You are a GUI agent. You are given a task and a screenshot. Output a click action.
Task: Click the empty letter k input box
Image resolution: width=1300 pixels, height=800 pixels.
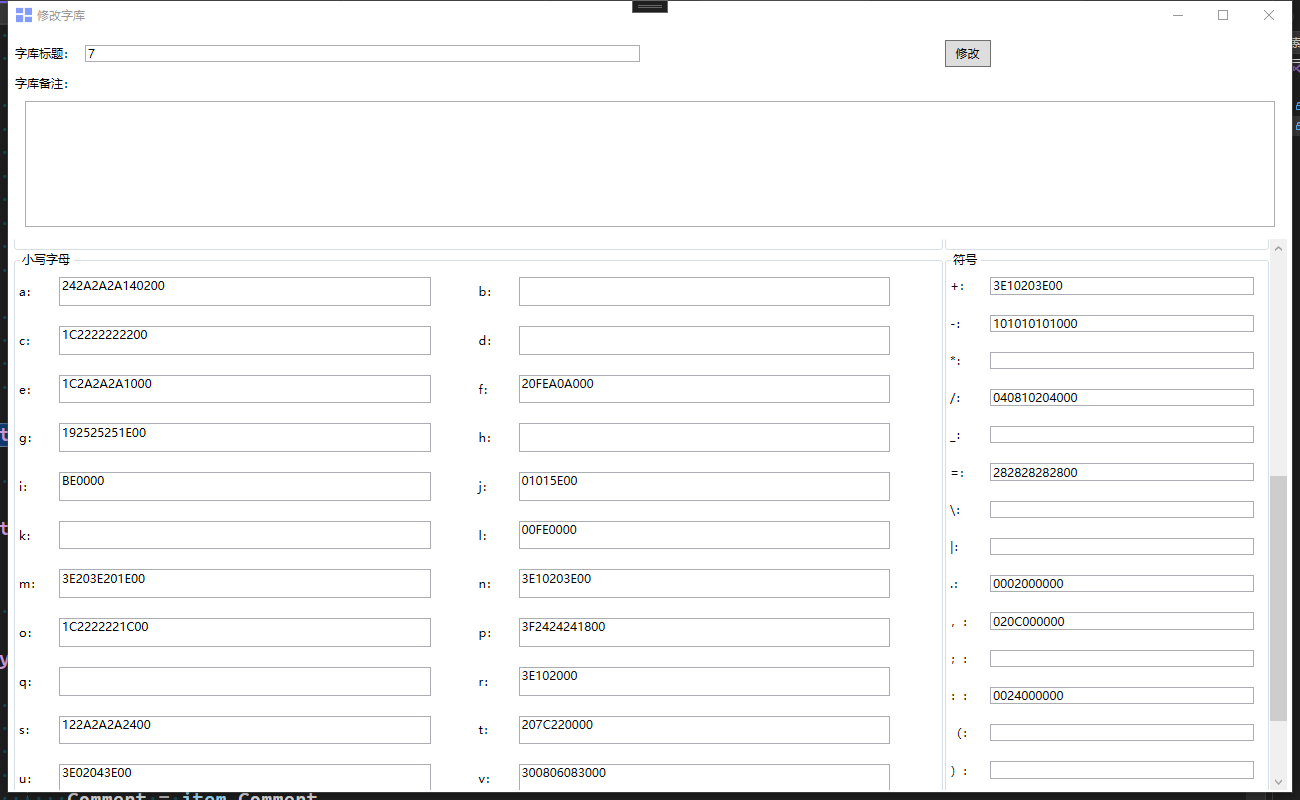point(245,535)
